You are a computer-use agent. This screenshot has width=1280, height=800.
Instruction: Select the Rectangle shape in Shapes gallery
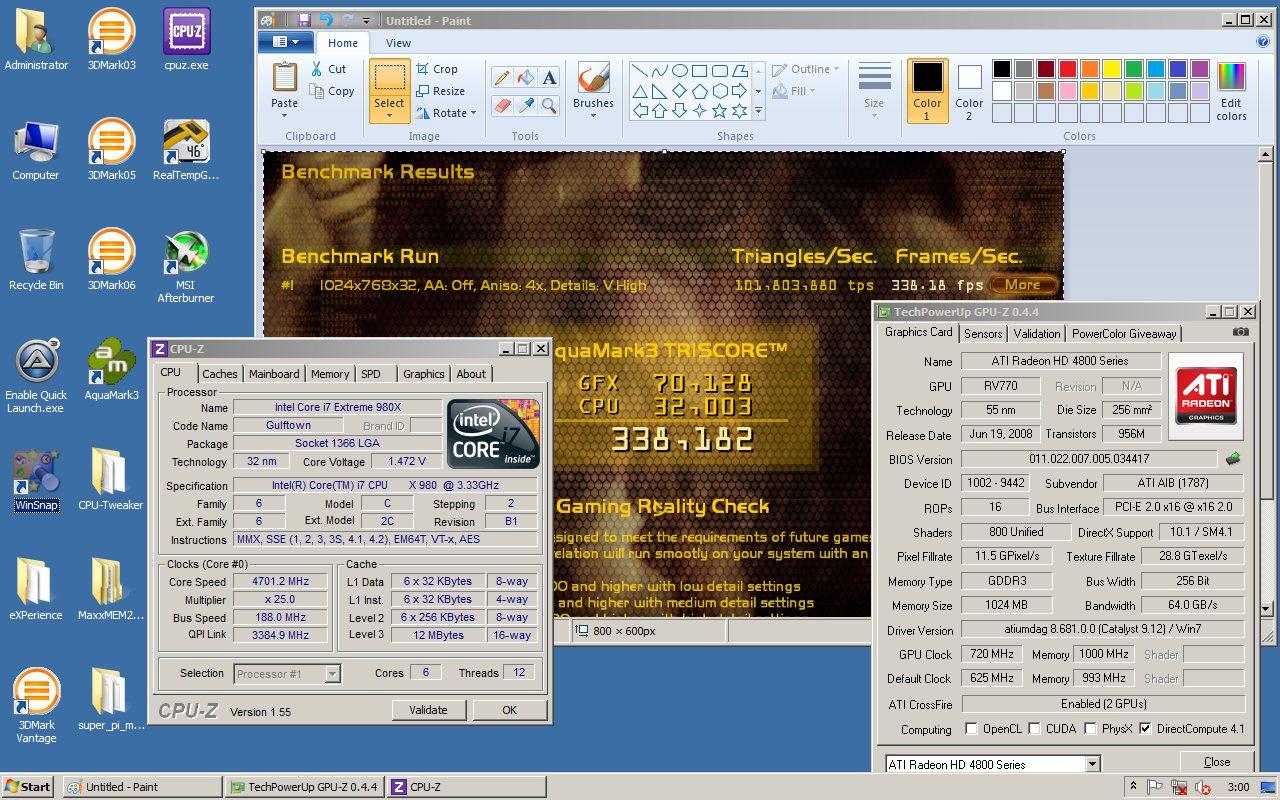pyautogui.click(x=699, y=71)
